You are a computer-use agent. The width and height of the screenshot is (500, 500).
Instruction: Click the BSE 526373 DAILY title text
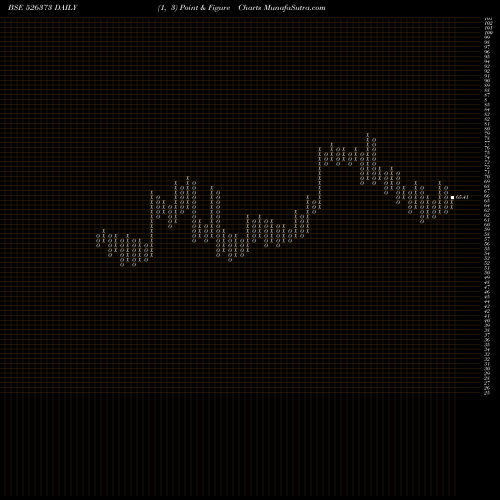coord(43,8)
